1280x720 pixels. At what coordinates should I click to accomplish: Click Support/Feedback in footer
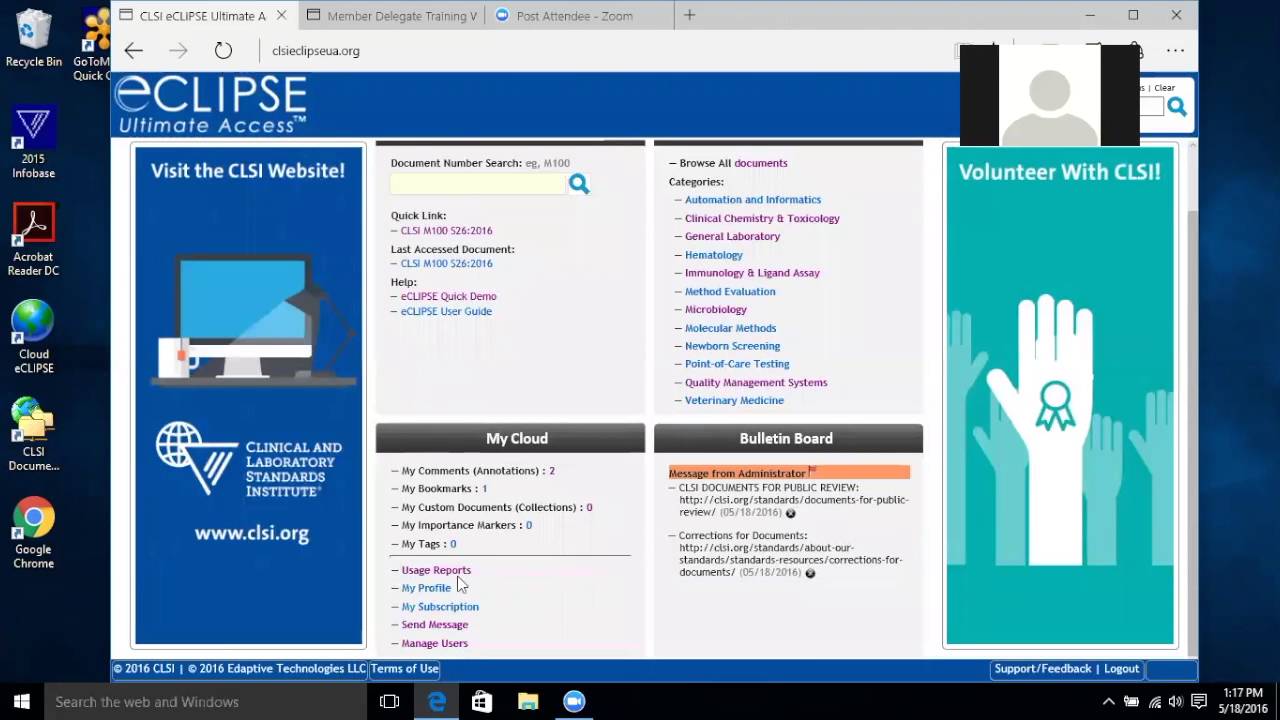(1043, 669)
